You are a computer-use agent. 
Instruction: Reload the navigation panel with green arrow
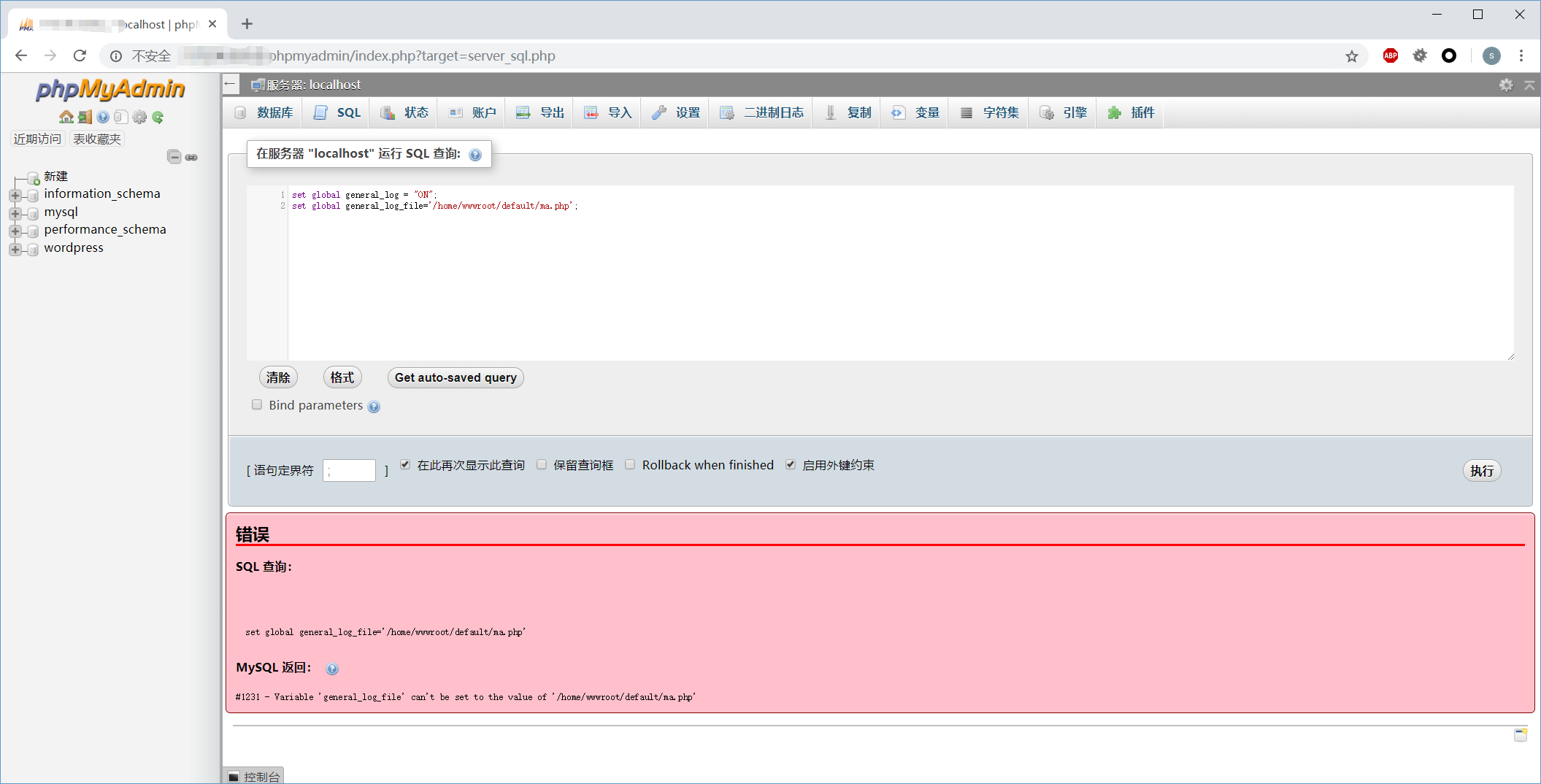(158, 117)
